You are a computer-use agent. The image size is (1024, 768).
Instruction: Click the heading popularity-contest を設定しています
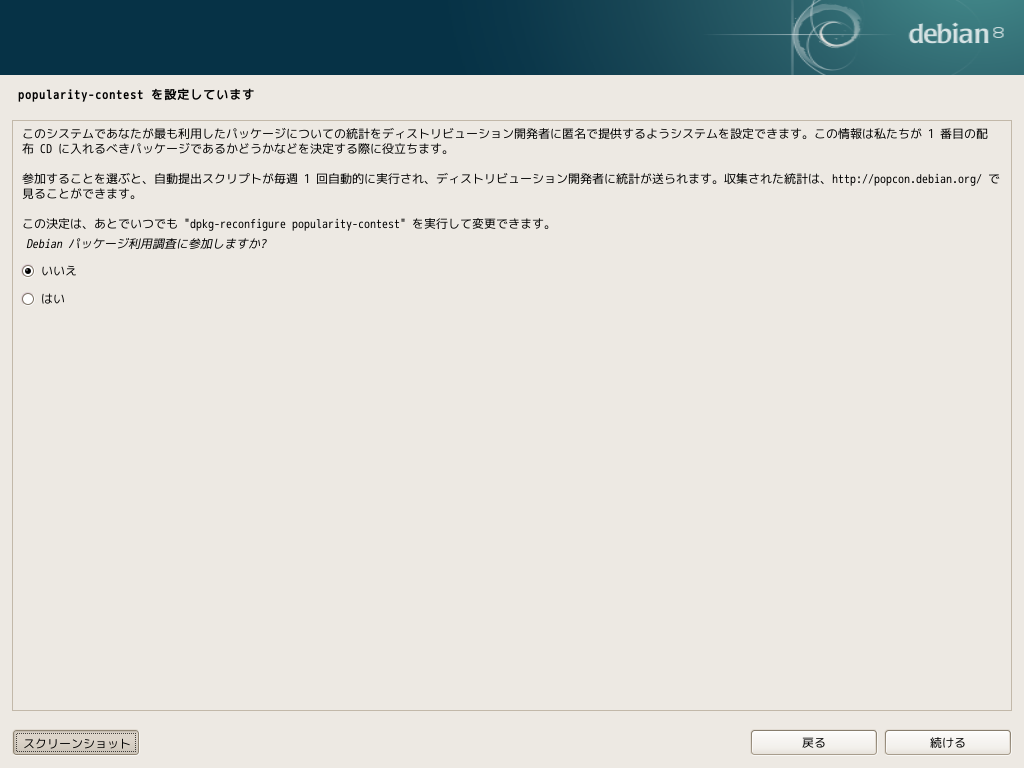pyautogui.click(x=136, y=95)
